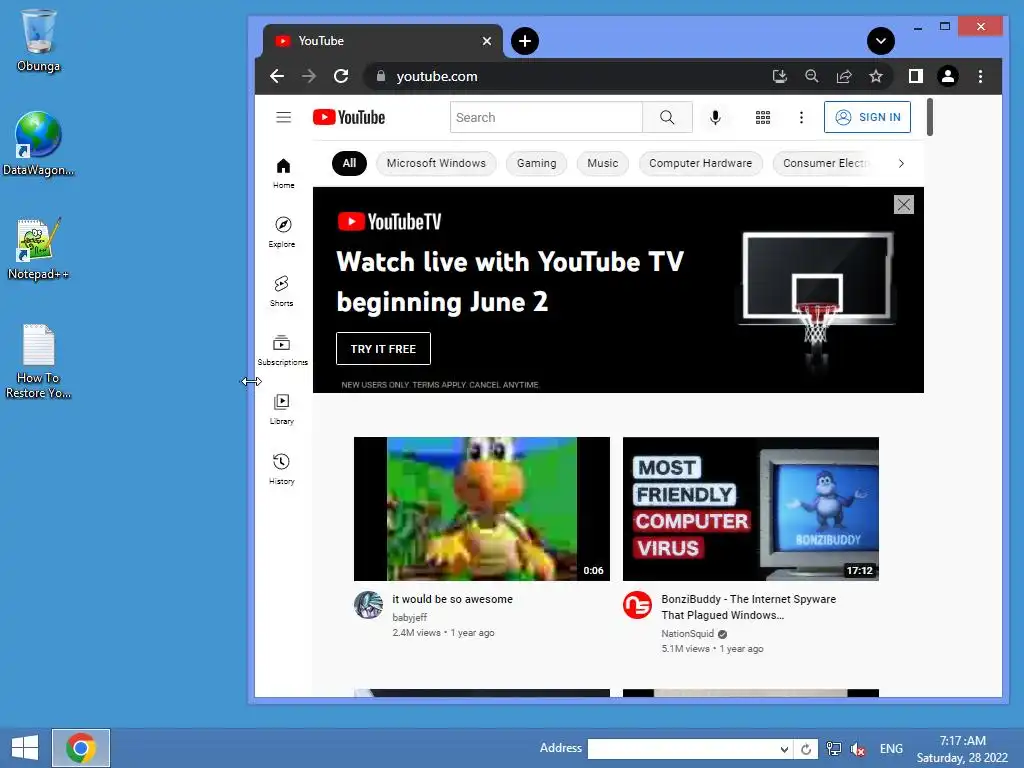Click NationSquid channel avatar
Screen dimensions: 1024x768
pyautogui.click(x=637, y=605)
